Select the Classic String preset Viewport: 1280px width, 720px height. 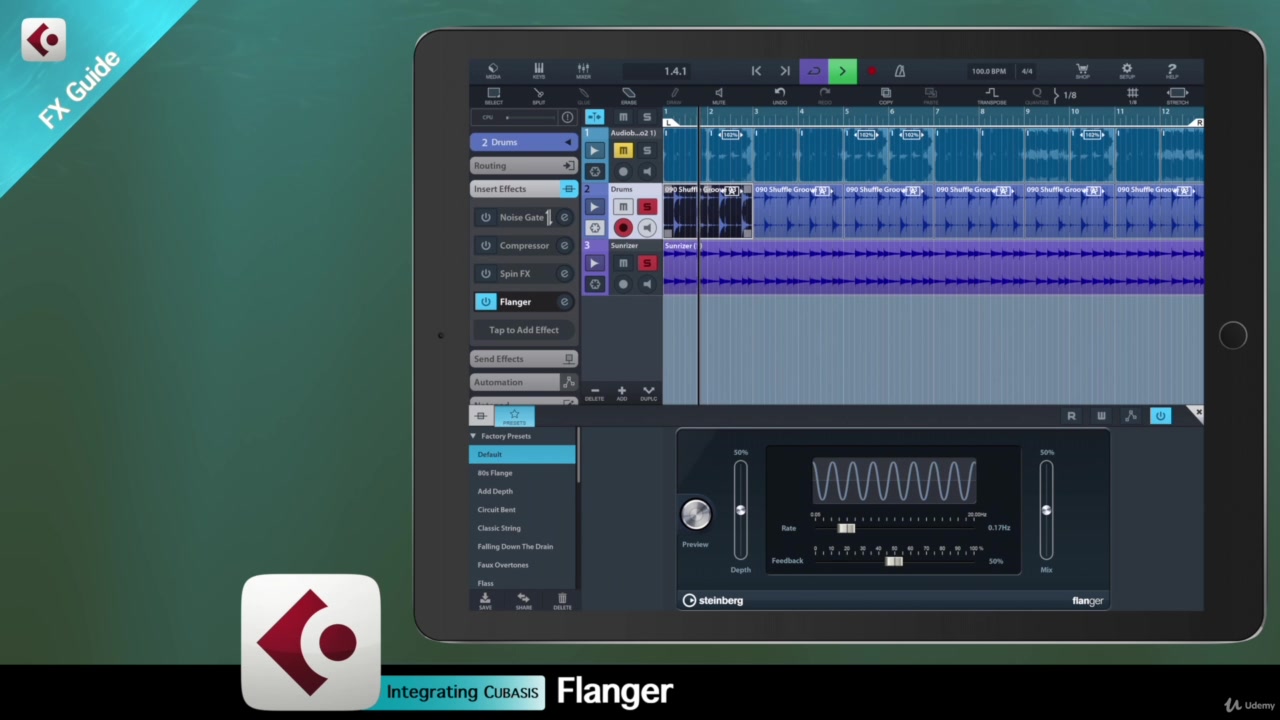click(x=522, y=528)
